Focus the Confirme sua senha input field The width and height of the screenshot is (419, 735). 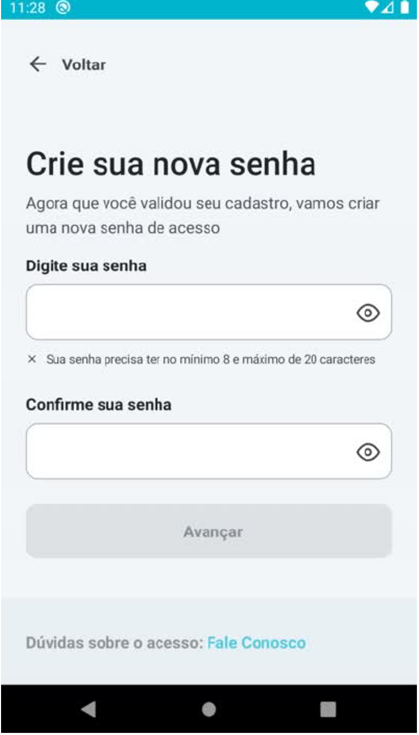[209, 451]
